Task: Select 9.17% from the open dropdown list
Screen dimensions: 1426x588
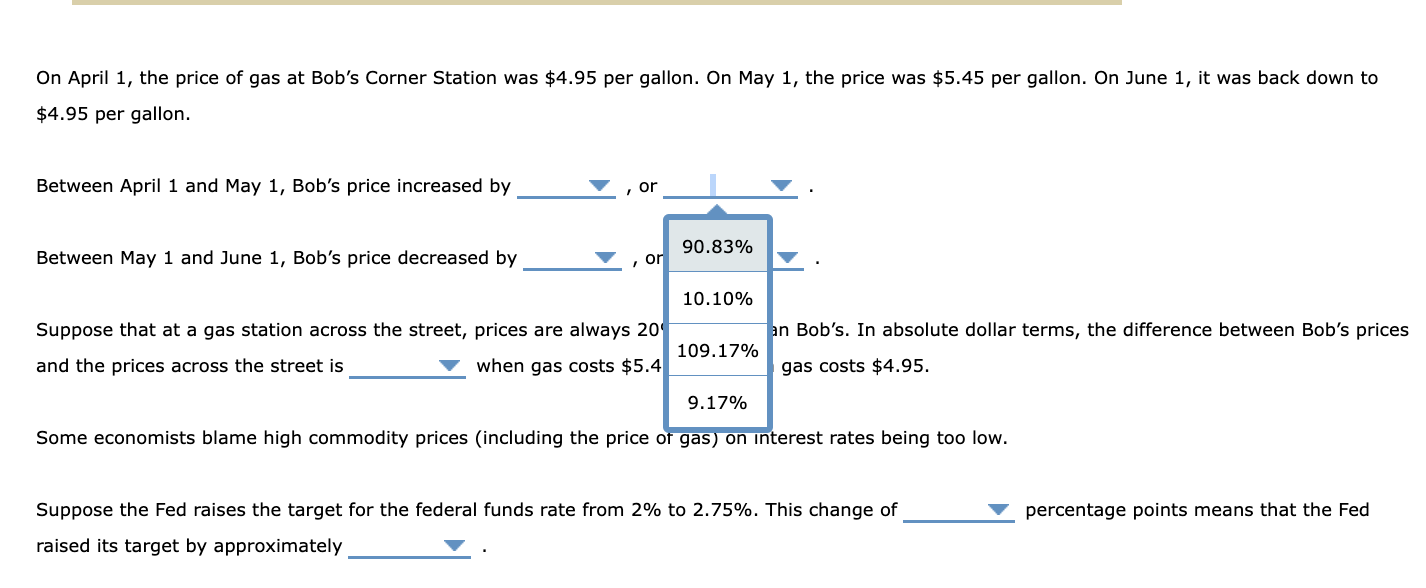Action: pos(715,404)
